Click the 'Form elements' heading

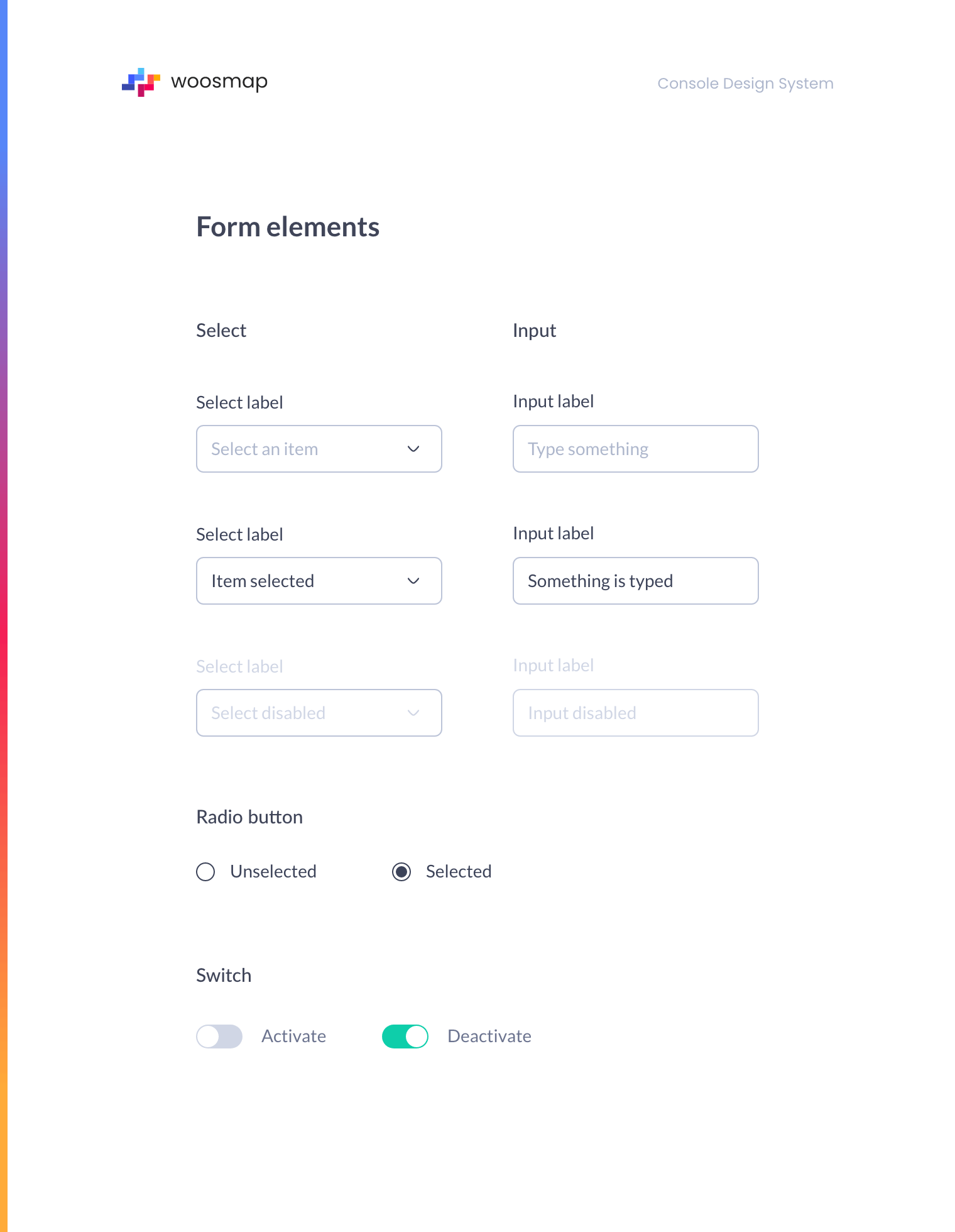click(288, 227)
